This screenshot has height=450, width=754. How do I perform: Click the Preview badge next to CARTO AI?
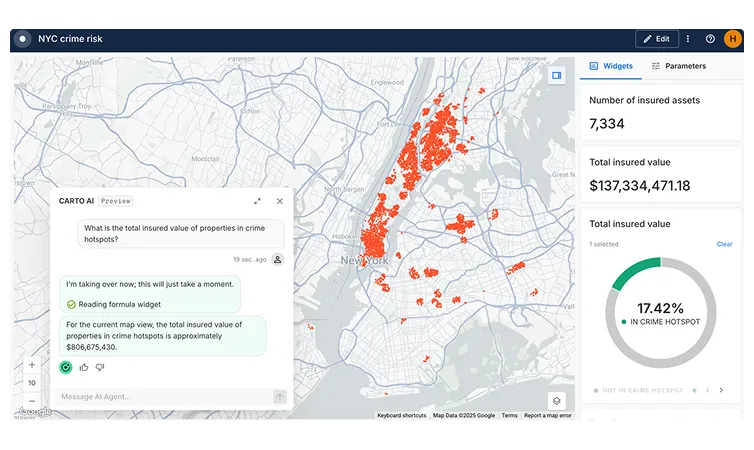pos(116,201)
